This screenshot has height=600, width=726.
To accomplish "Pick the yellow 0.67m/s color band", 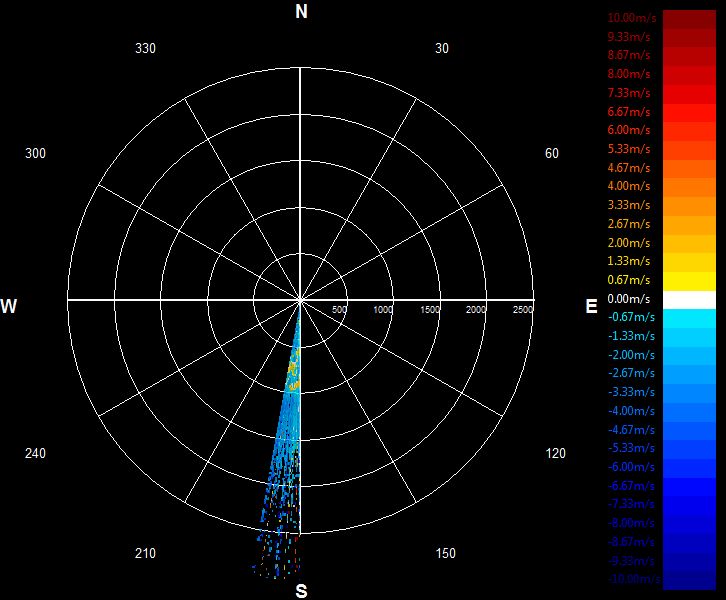I will (x=689, y=281).
